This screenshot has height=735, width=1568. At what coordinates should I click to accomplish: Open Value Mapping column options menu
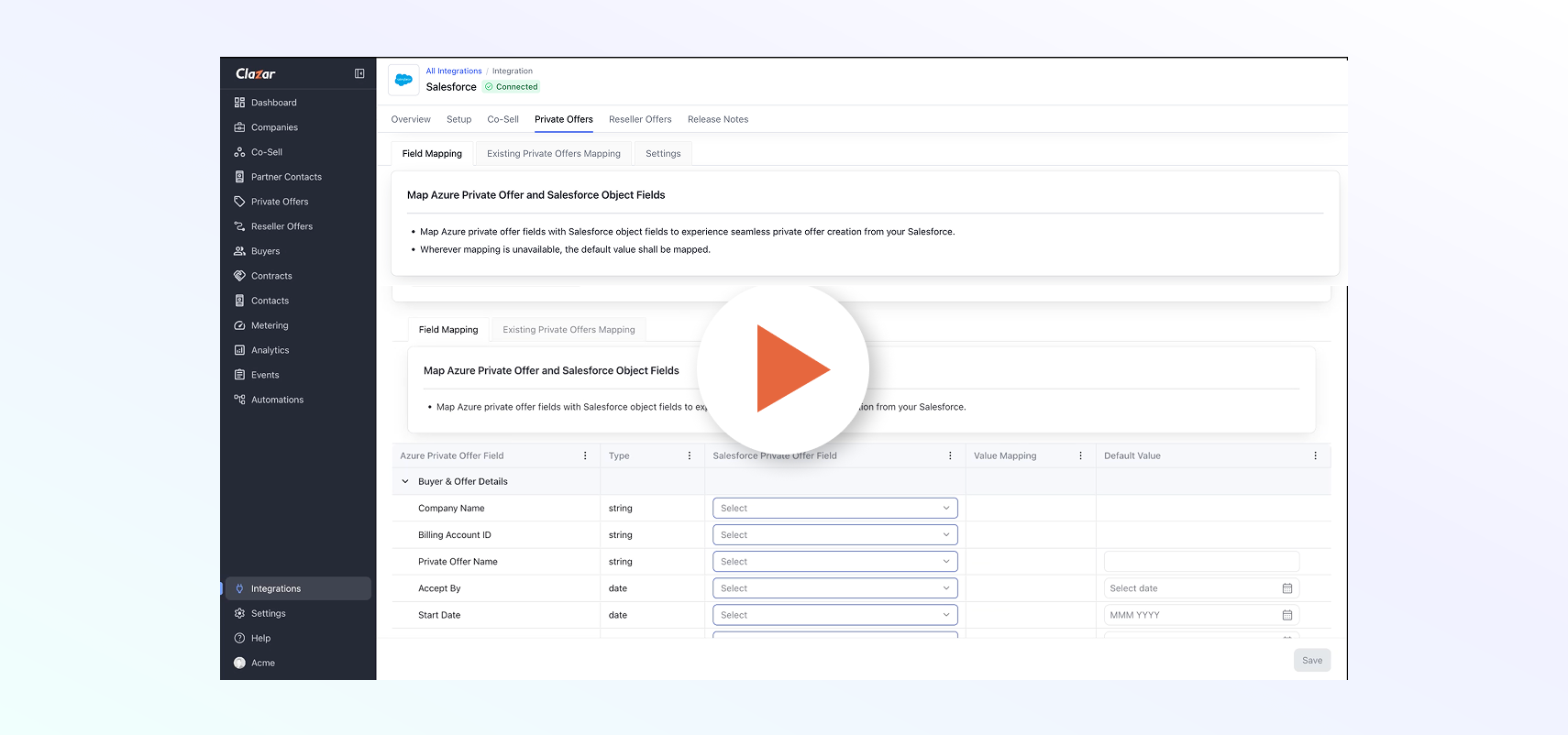coord(1080,455)
